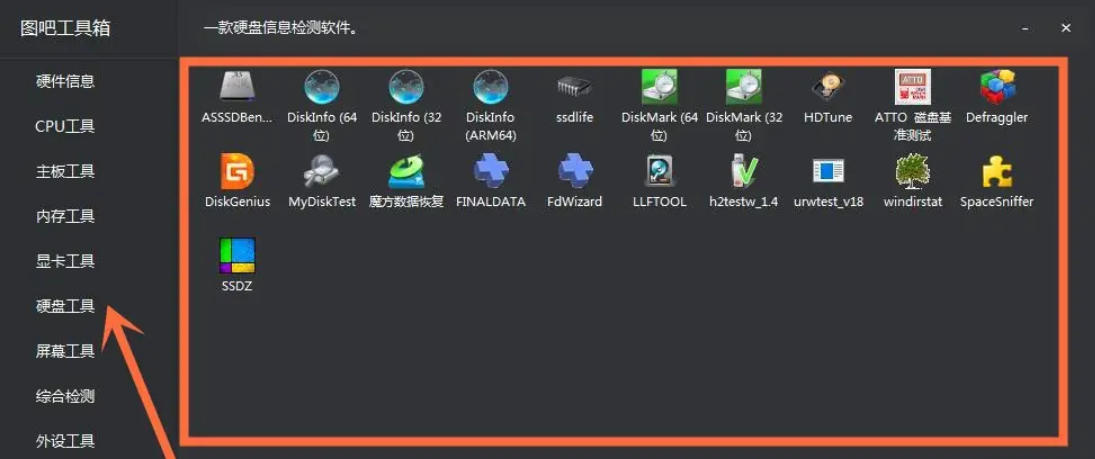Image resolution: width=1095 pixels, height=459 pixels.
Task: Open the windirstat tree icon
Action: pyautogui.click(x=913, y=171)
